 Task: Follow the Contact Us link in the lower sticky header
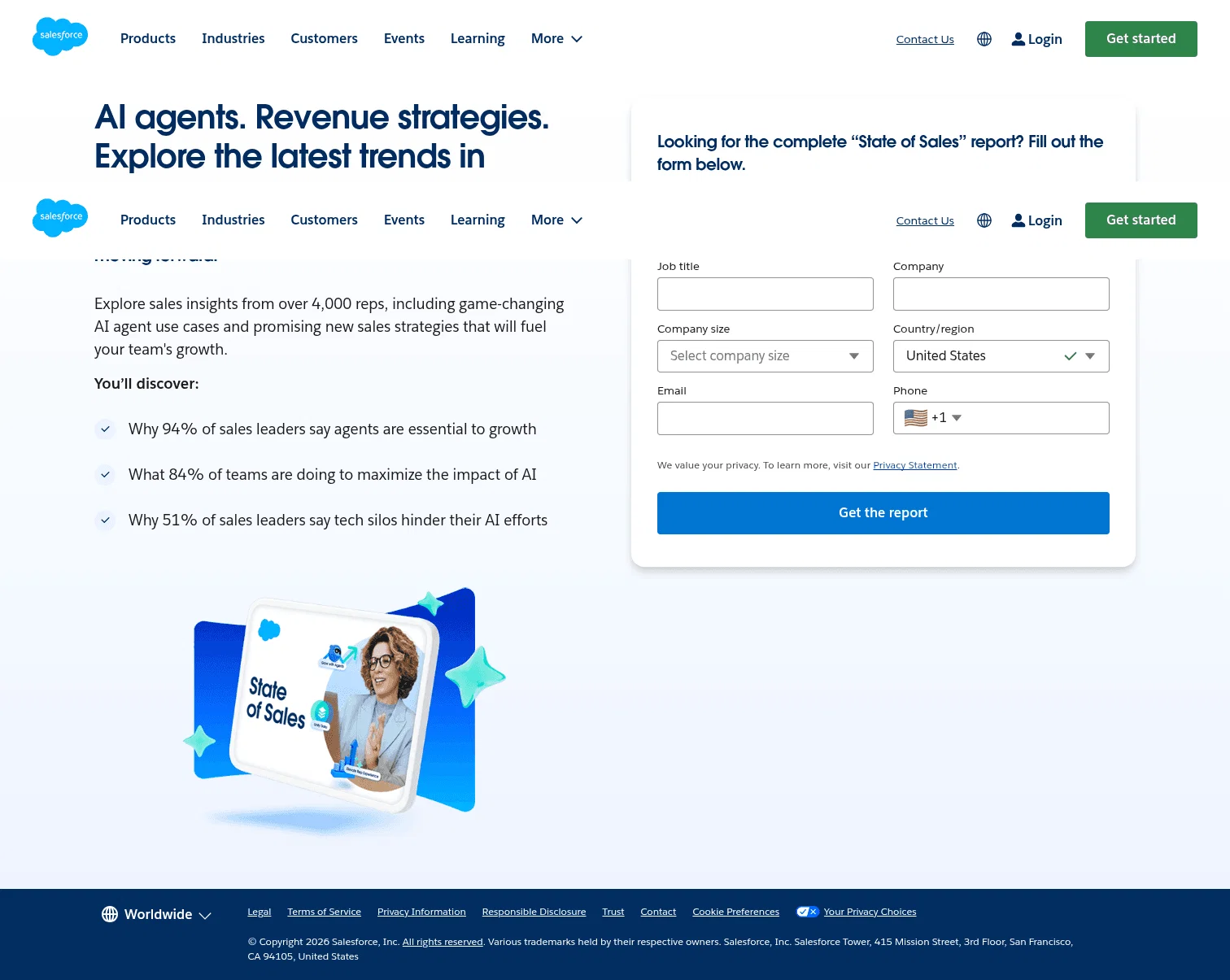925,220
